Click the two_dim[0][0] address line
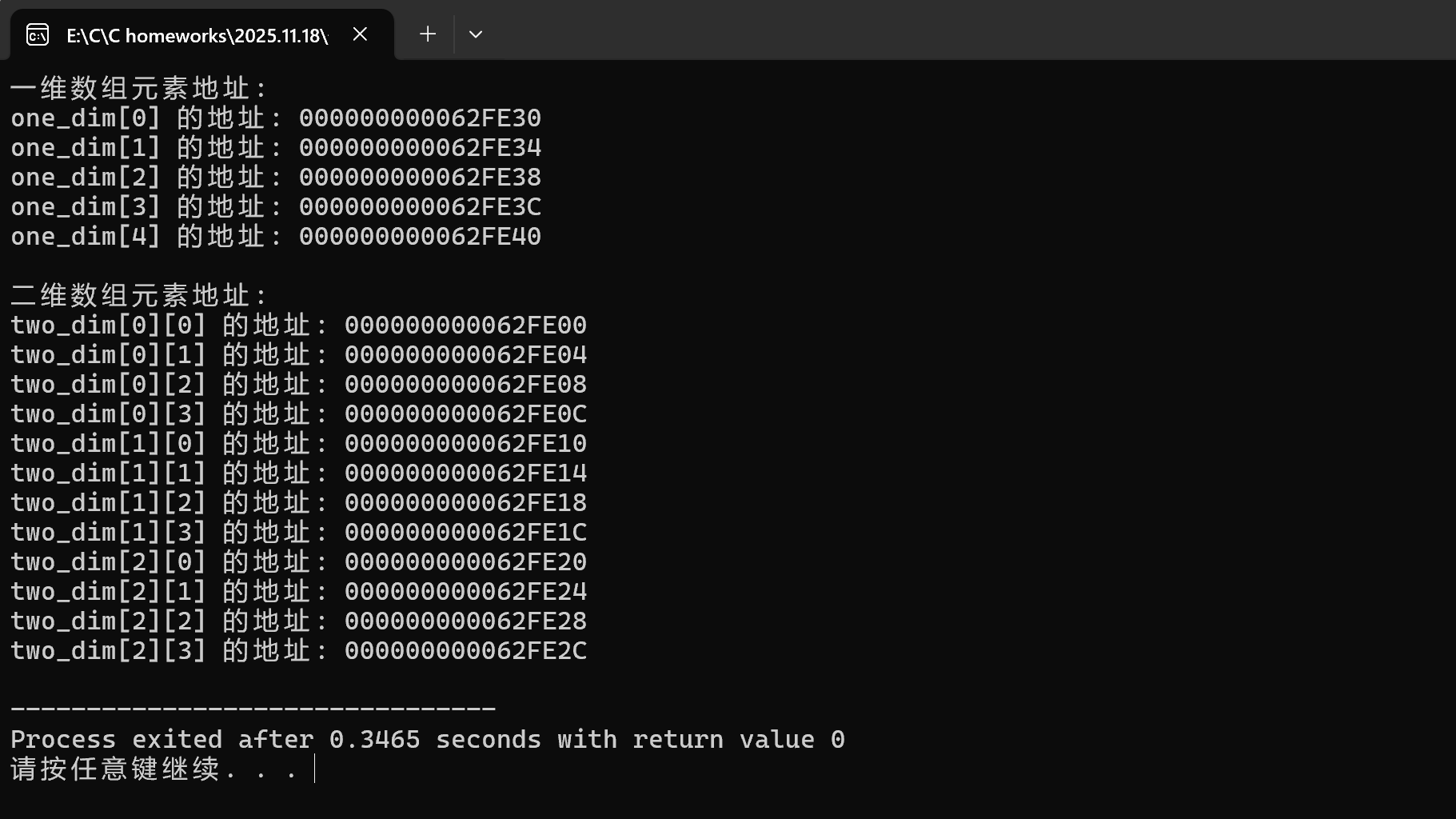1456x819 pixels. 299,326
